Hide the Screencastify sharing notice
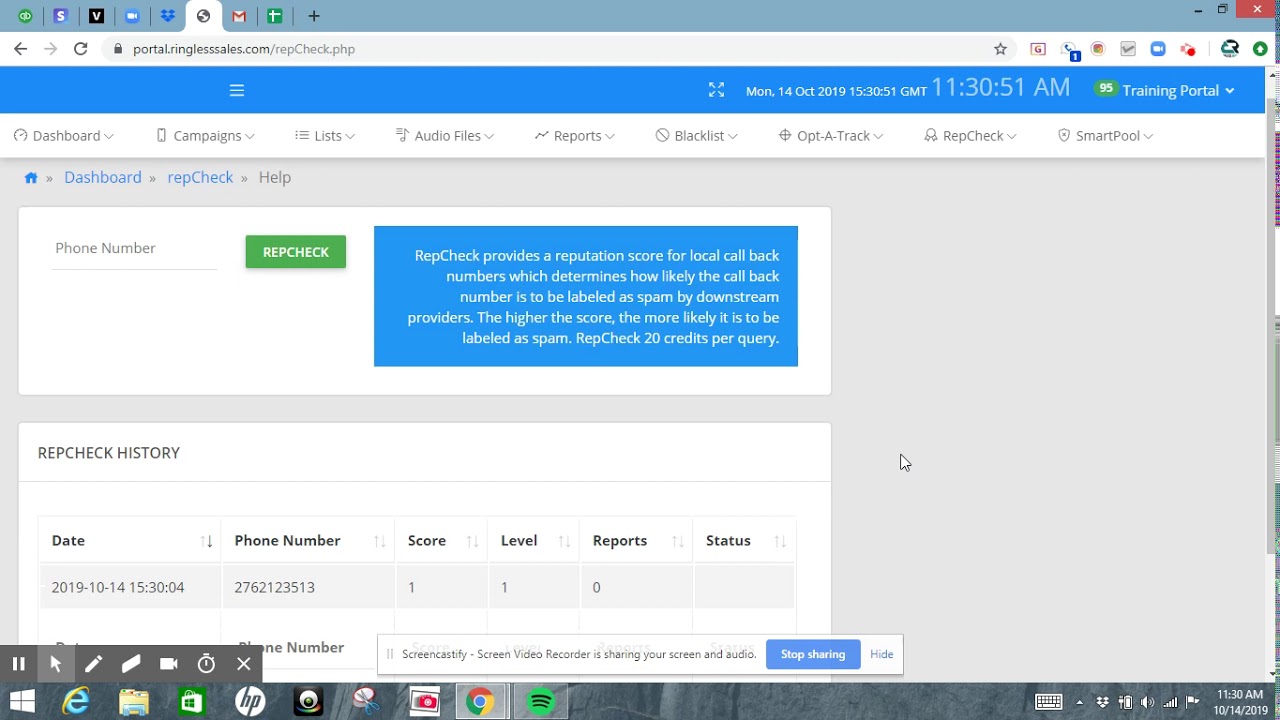 (x=882, y=654)
